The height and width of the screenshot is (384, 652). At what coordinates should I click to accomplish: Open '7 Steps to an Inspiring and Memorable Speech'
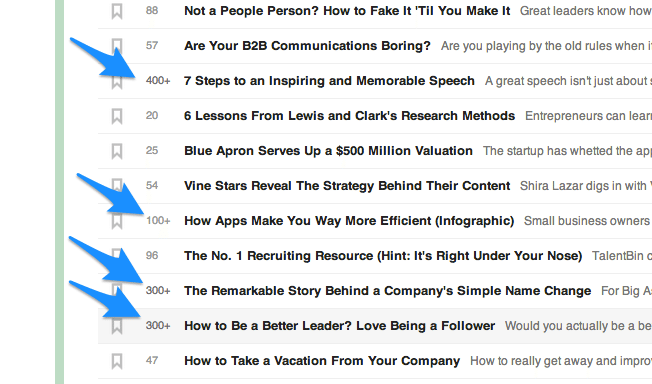(x=329, y=81)
